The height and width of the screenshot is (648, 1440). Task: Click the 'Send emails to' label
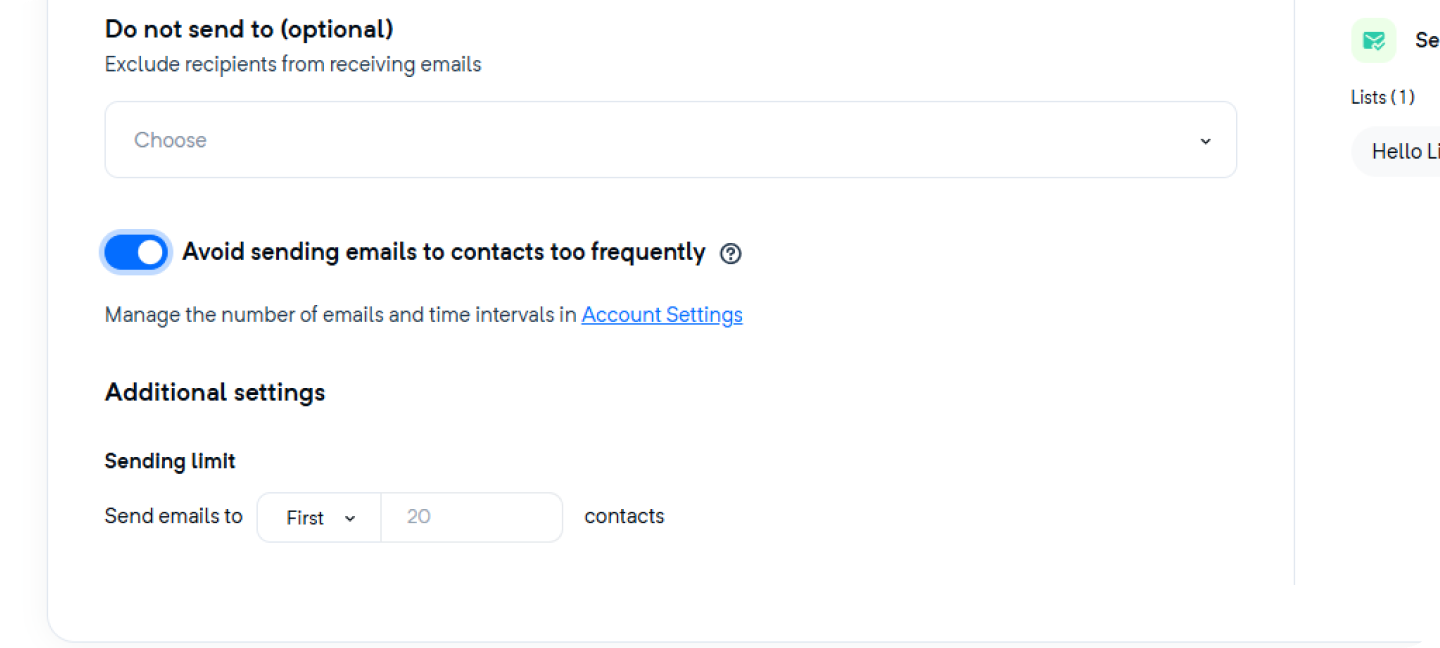click(x=174, y=516)
